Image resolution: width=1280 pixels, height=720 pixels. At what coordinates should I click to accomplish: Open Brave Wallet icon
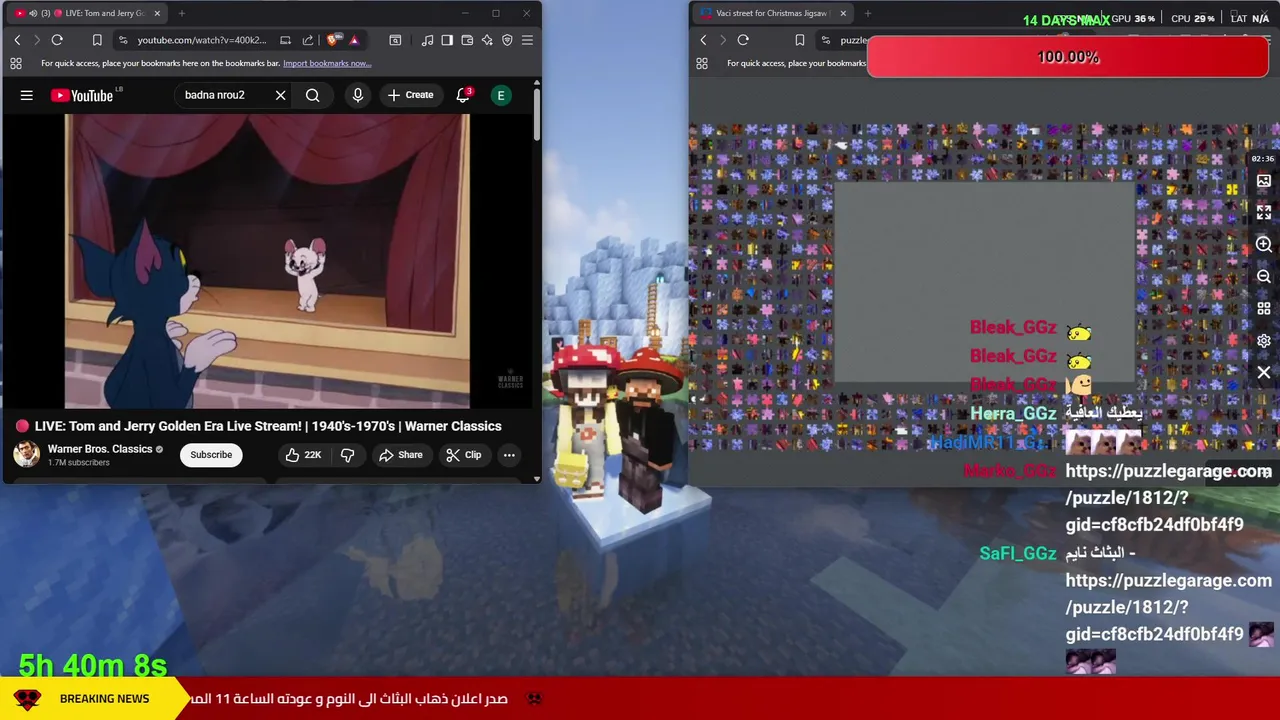tap(467, 40)
